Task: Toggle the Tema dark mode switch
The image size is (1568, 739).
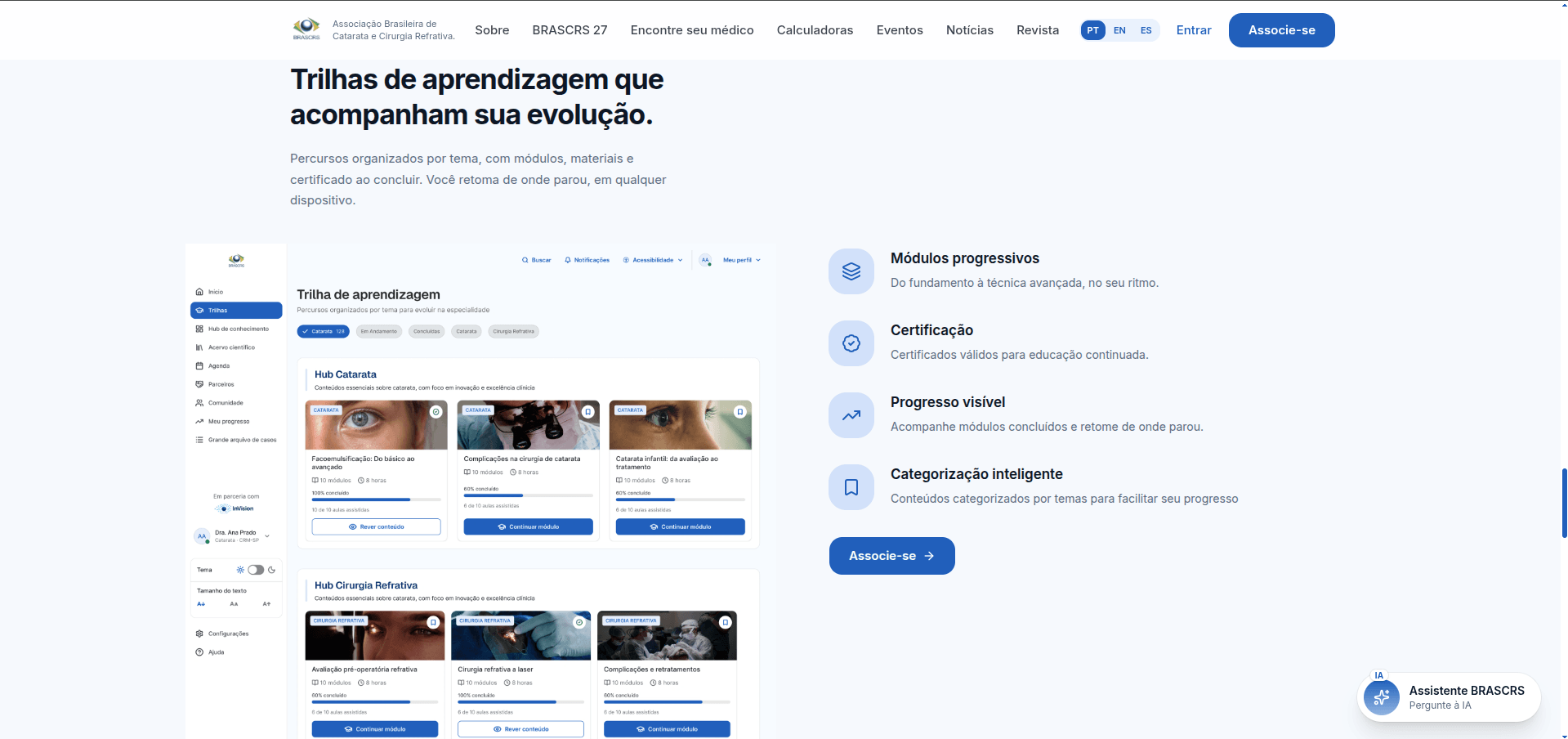Action: 256,570
